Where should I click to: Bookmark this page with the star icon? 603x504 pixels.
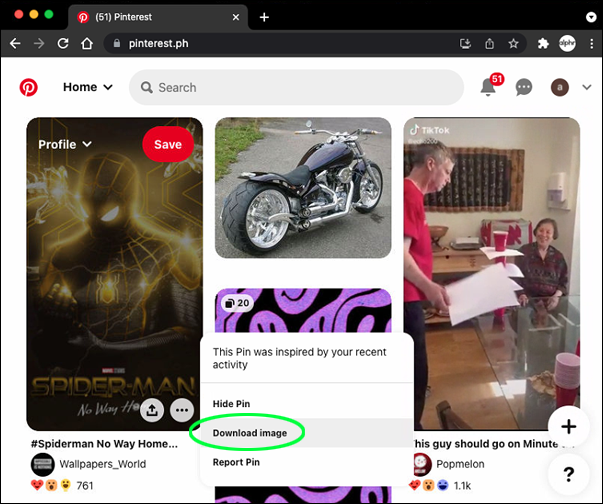tap(513, 43)
